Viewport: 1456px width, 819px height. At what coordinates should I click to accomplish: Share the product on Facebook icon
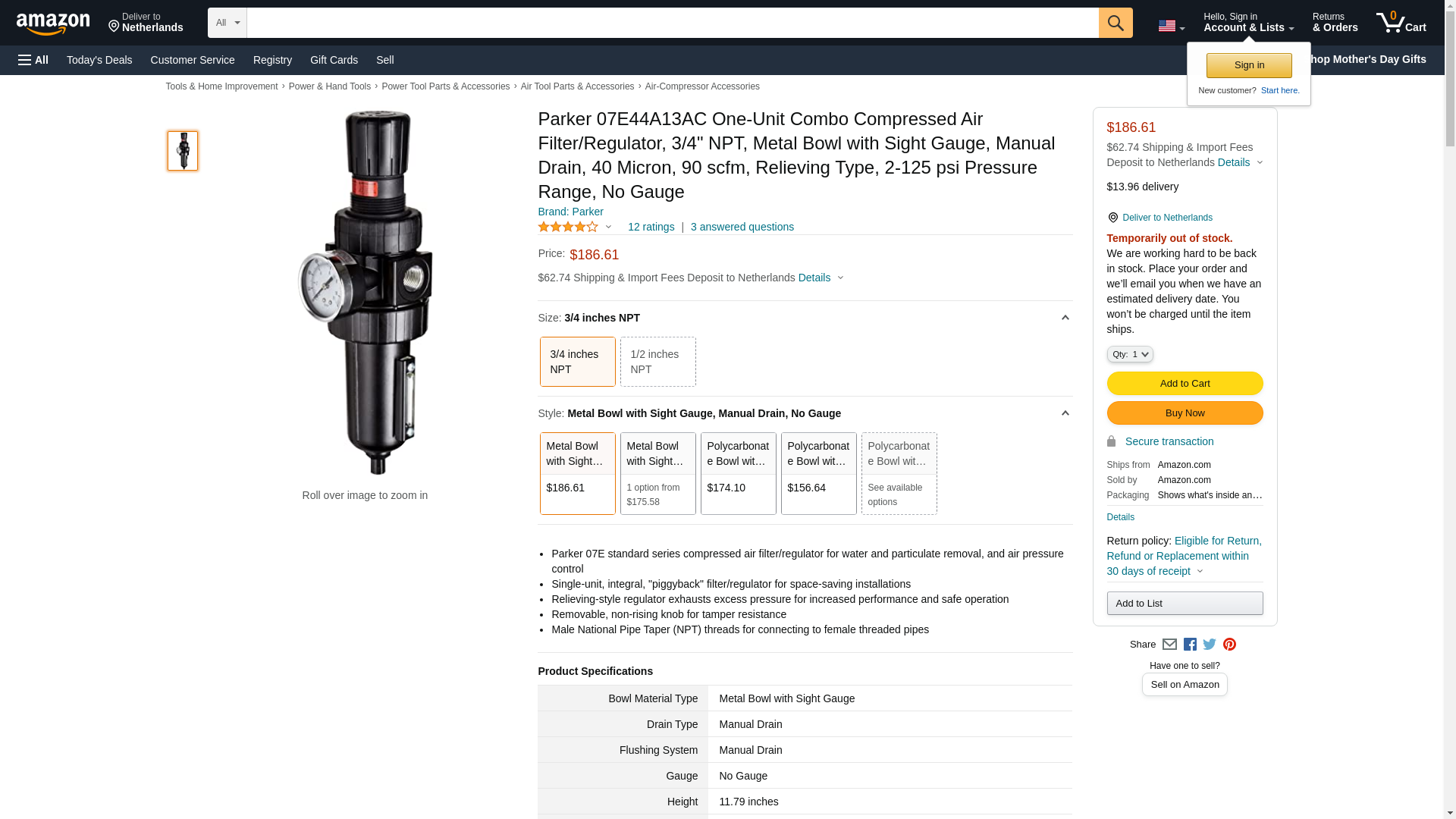click(x=1190, y=645)
